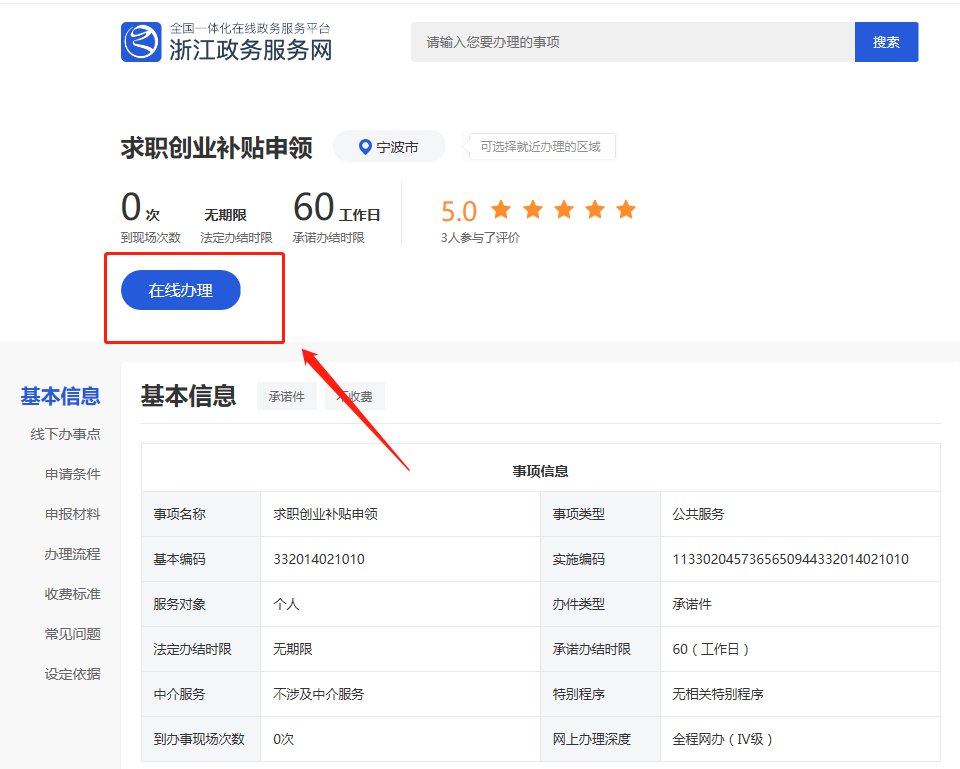The image size is (960, 769).
Task: Open 申报材料 in side navigation
Action: tap(72, 514)
